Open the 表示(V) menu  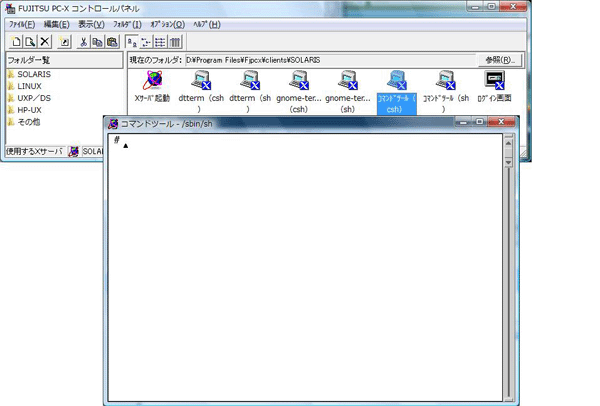coord(91,24)
